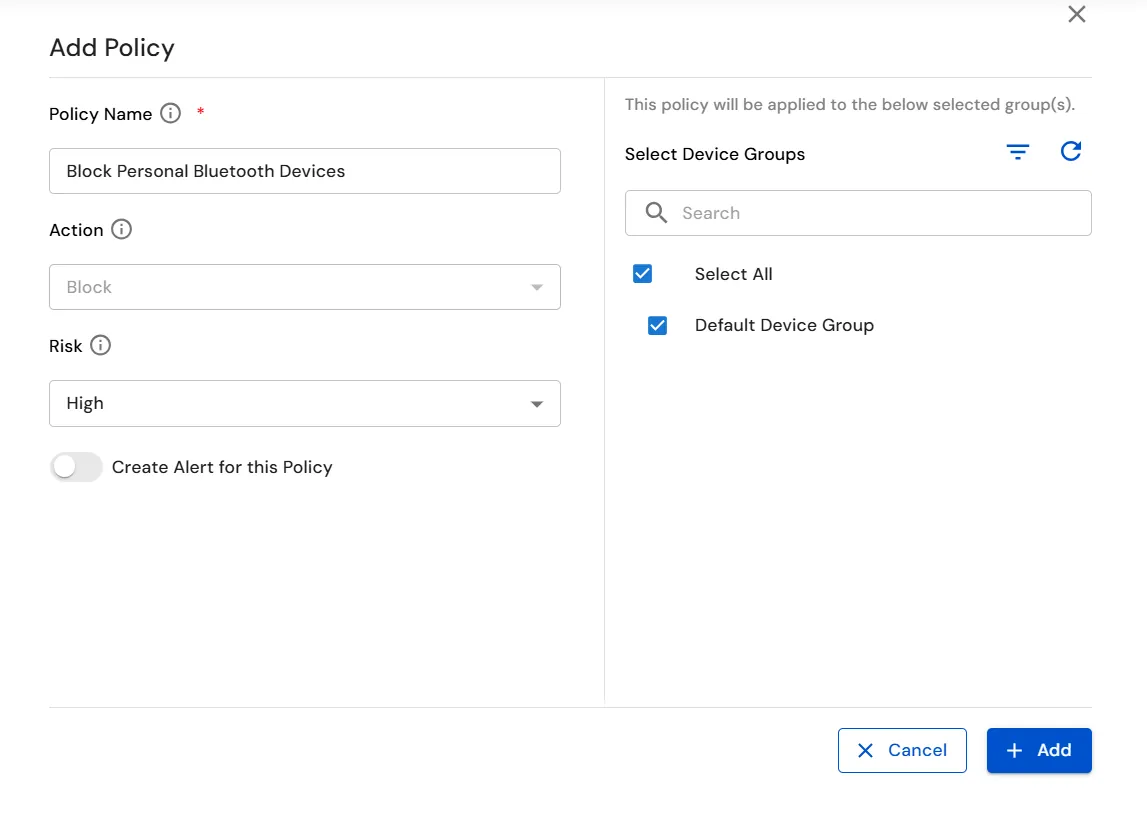Image resolution: width=1147 pixels, height=827 pixels.
Task: Show Policy Name info tooltip icon
Action: (170, 113)
